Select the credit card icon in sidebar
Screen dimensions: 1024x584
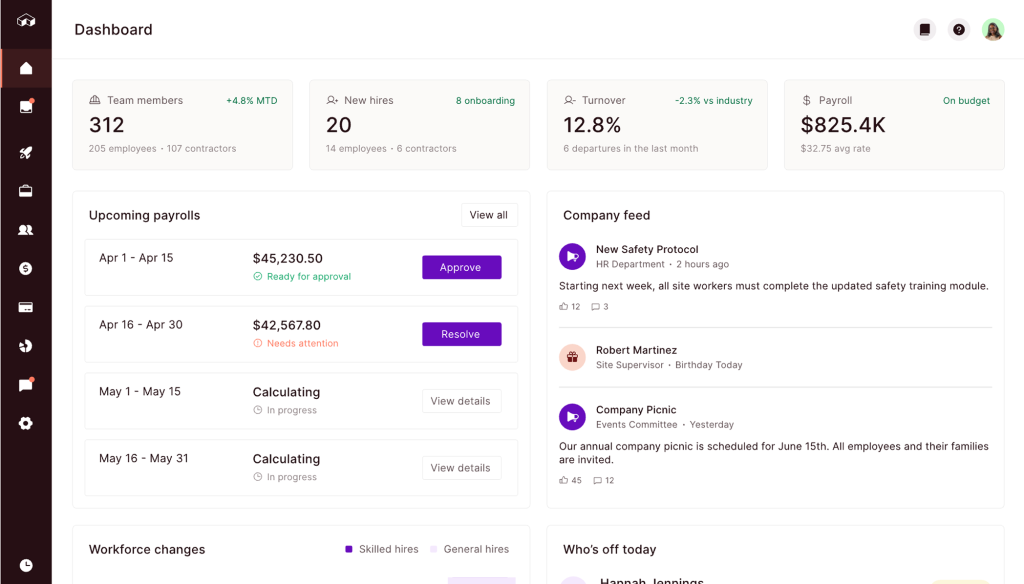pyautogui.click(x=26, y=307)
